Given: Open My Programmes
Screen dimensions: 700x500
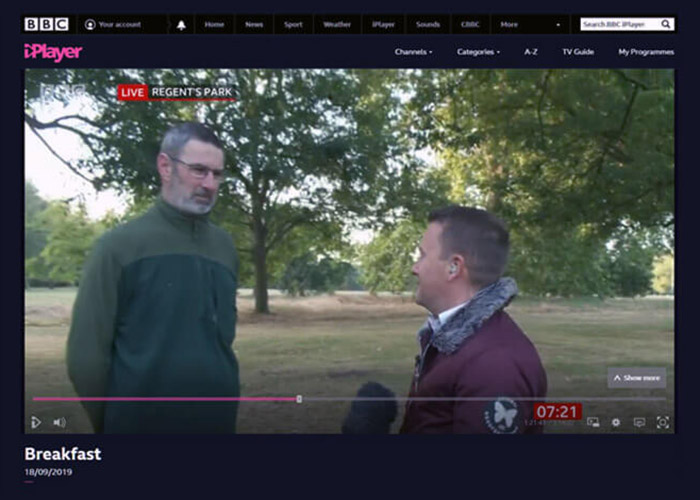Looking at the screenshot, I should coord(646,52).
